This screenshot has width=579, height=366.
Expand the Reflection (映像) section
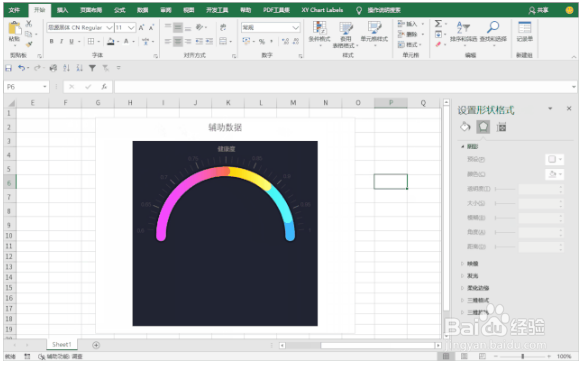click(x=462, y=264)
